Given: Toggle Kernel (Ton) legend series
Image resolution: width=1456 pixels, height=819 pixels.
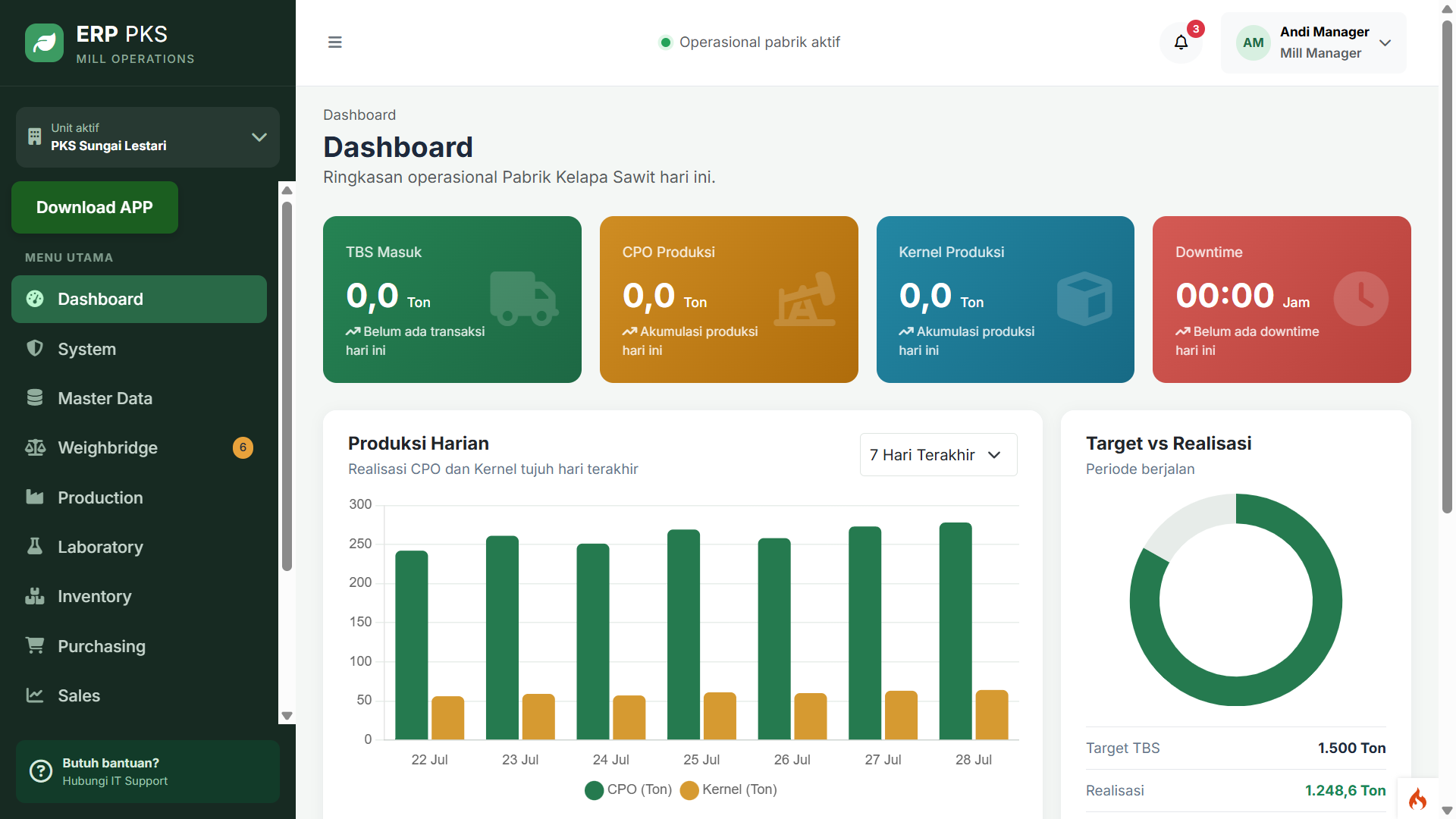Looking at the screenshot, I should (729, 790).
